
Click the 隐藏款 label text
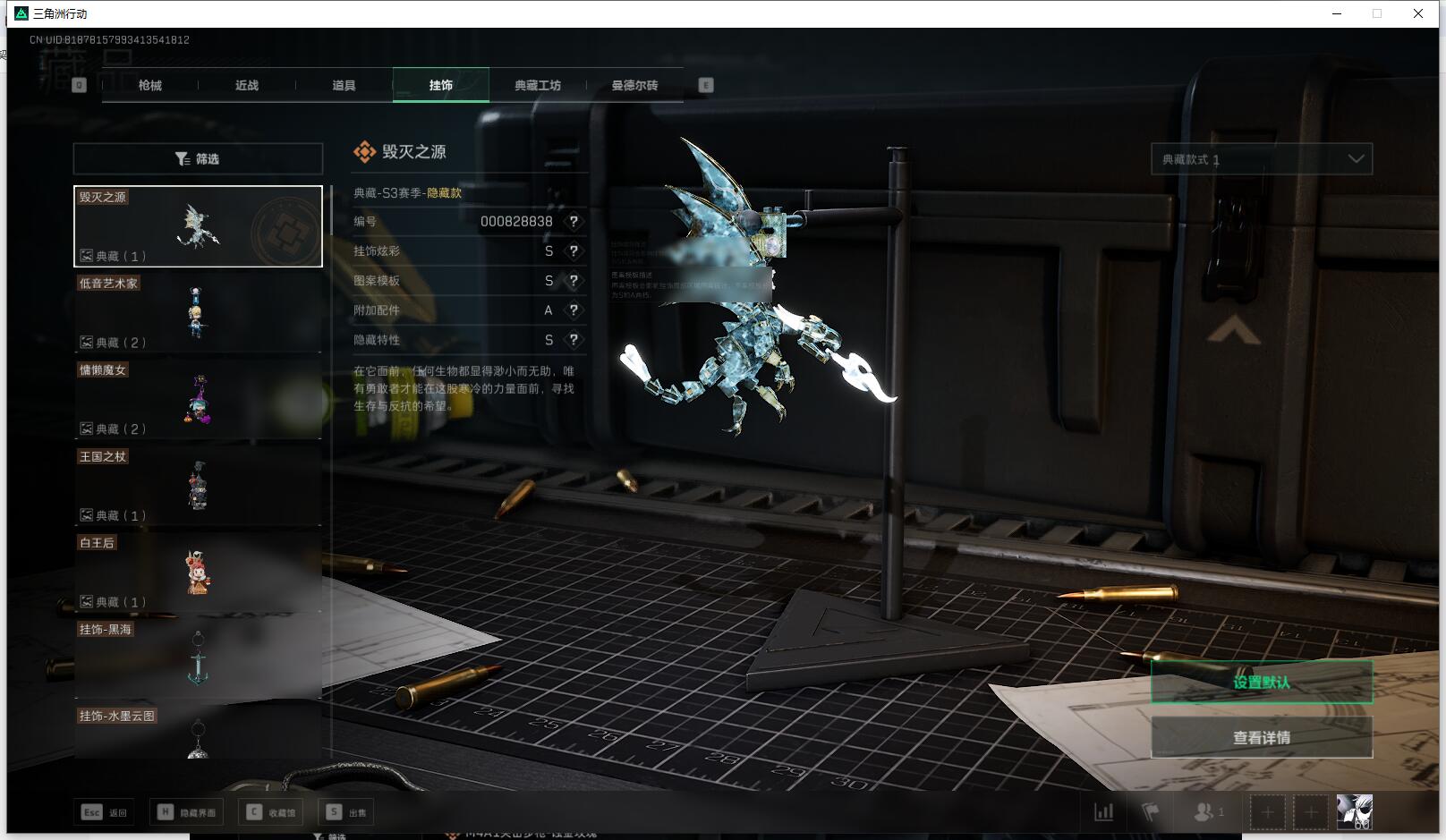point(444,193)
